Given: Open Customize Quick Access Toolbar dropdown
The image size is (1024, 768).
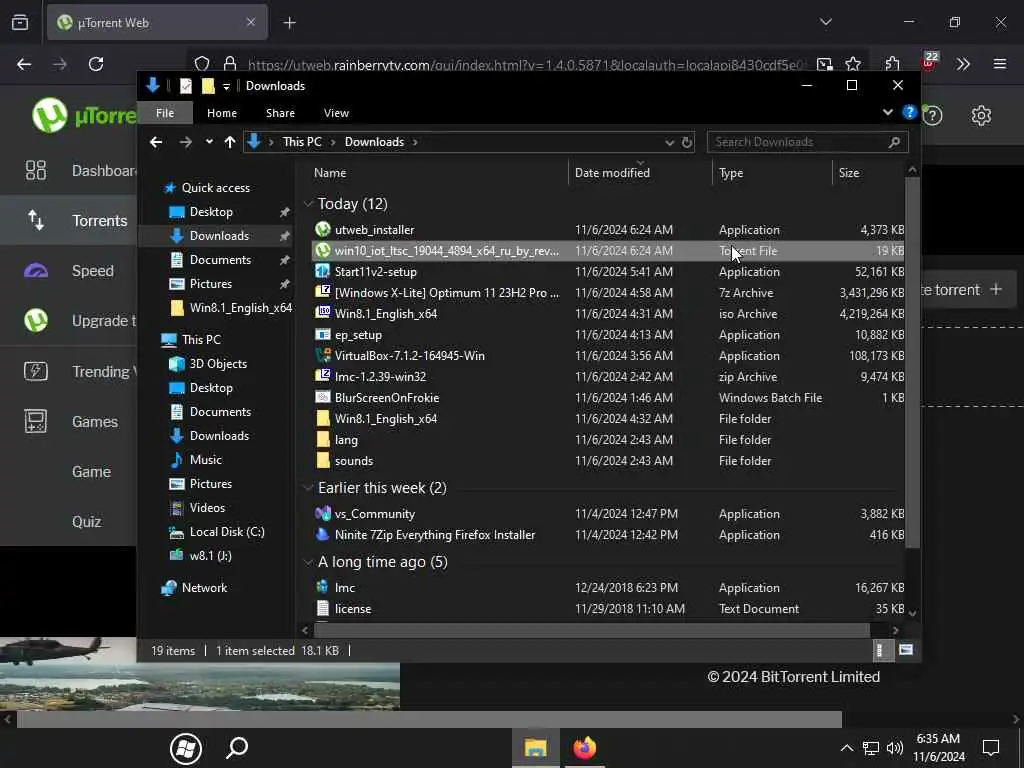Looking at the screenshot, I should 226,86.
